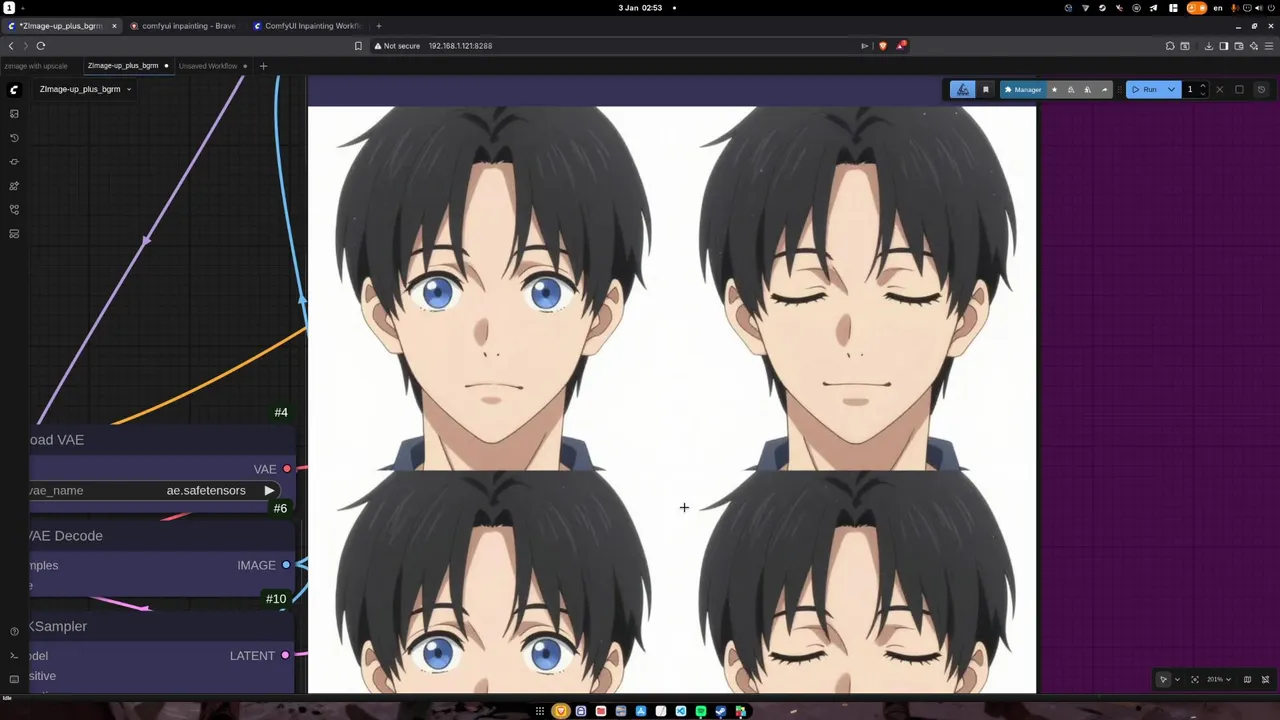Image resolution: width=1280 pixels, height=720 pixels.
Task: Open the assets sidebar panel icon
Action: pyautogui.click(x=14, y=114)
